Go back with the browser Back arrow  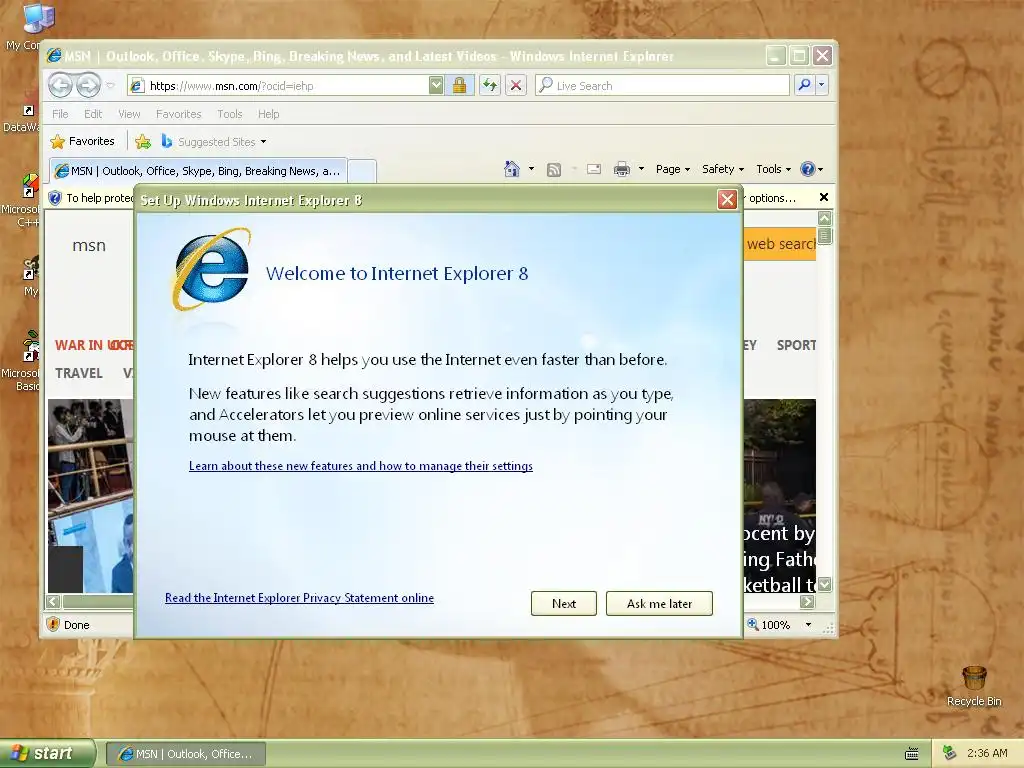point(61,85)
